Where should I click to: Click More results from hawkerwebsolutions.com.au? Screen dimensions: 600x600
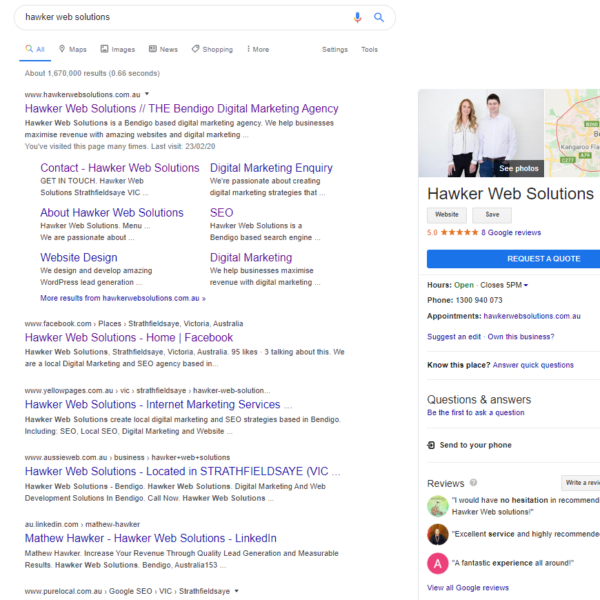coord(123,298)
